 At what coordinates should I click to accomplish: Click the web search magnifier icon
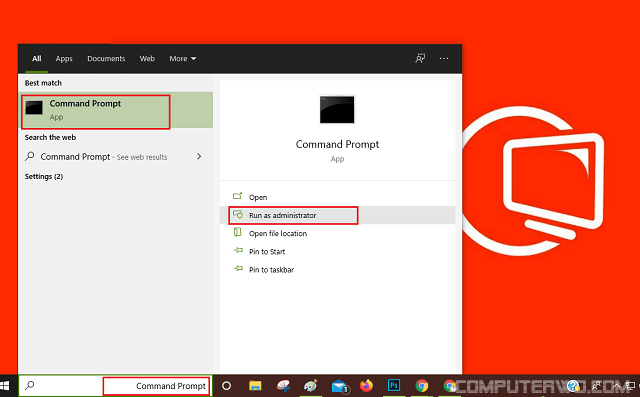coord(29,156)
